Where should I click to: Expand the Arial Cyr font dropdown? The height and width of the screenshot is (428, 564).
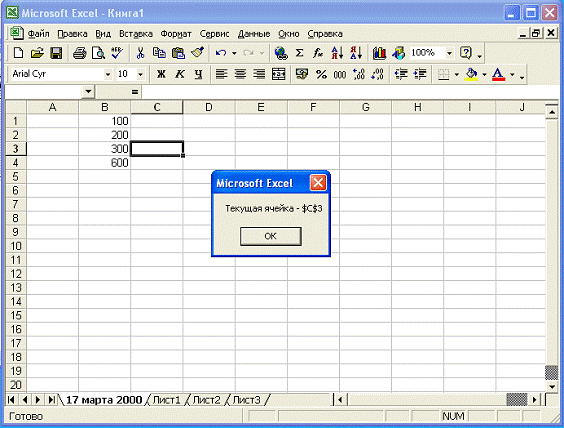[108, 74]
